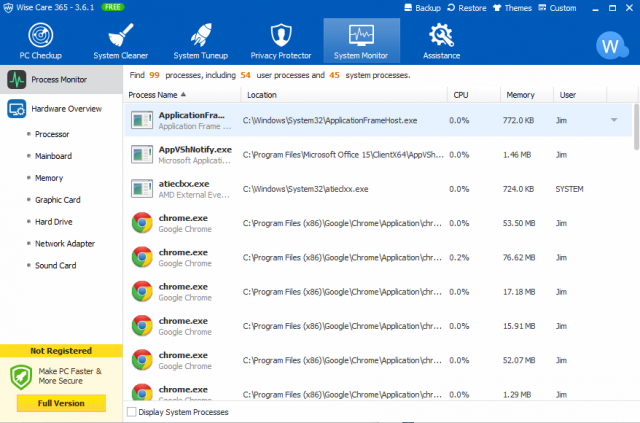The width and height of the screenshot is (640, 423).
Task: Toggle Display System Processes checkbox
Action: [131, 412]
